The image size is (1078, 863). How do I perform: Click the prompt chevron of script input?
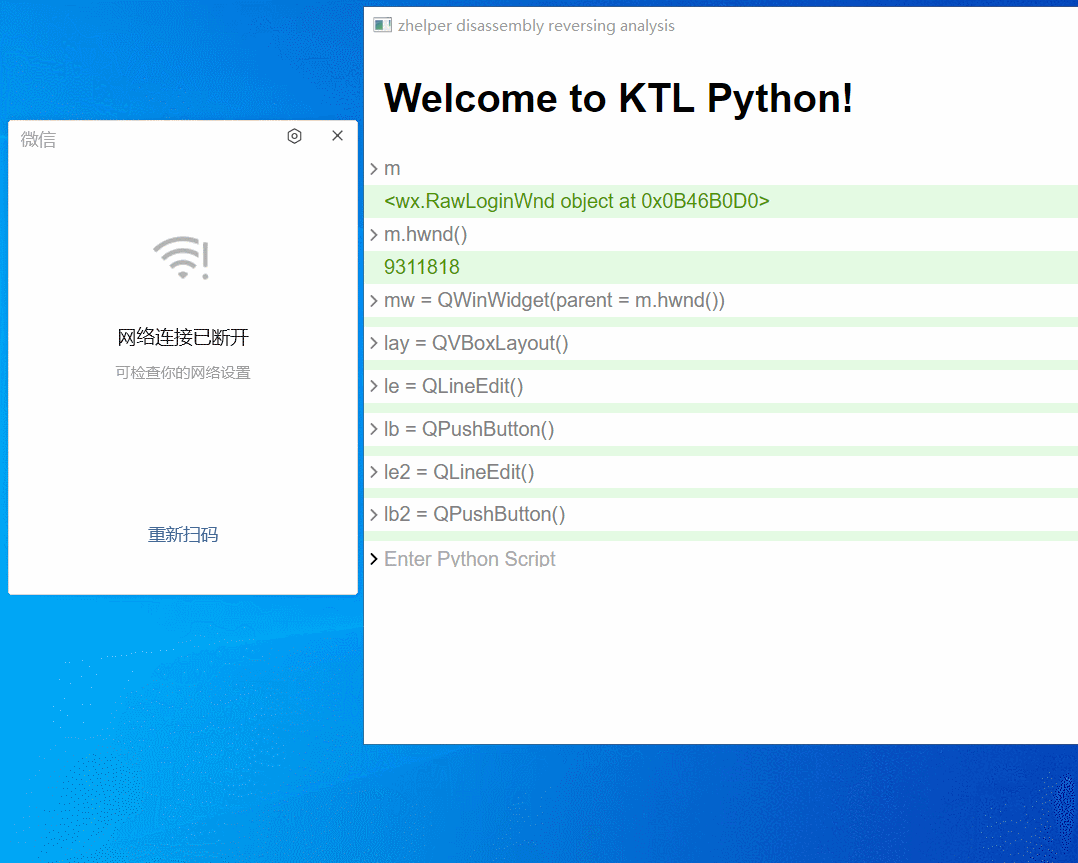click(374, 558)
